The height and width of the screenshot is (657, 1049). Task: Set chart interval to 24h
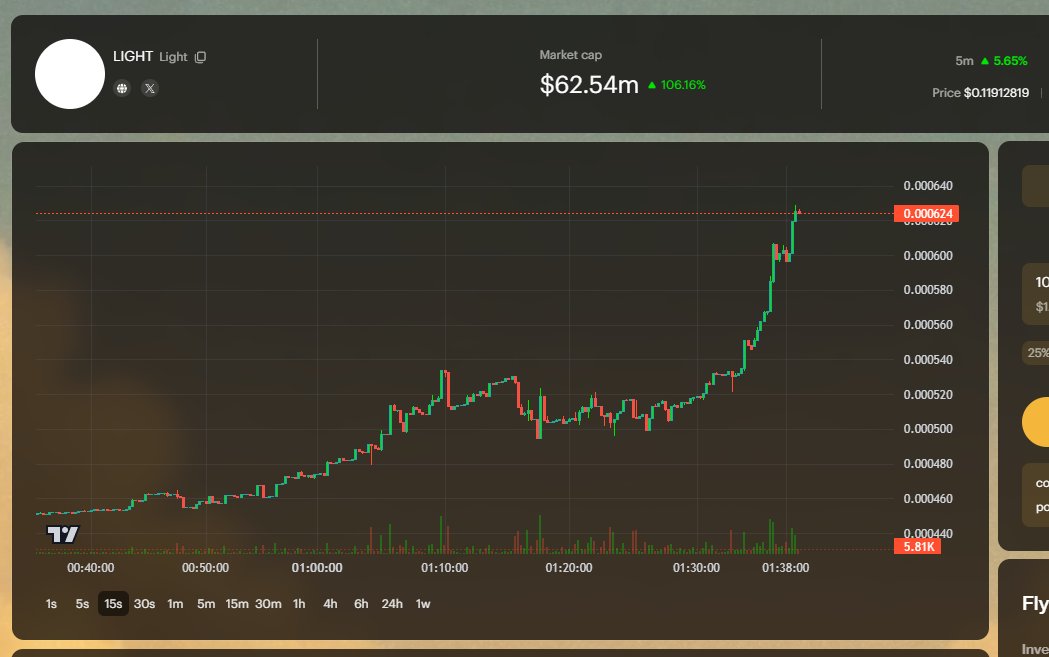coord(392,603)
